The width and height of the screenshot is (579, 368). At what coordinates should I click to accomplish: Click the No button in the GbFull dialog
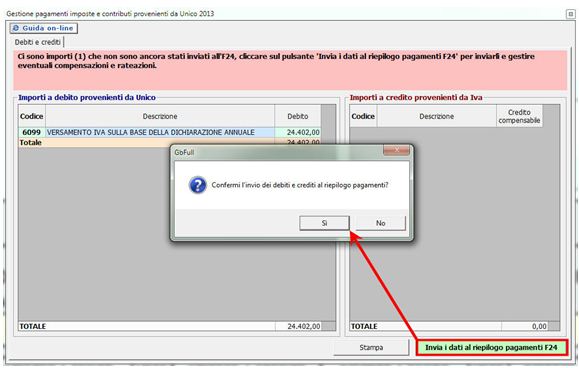(x=380, y=223)
